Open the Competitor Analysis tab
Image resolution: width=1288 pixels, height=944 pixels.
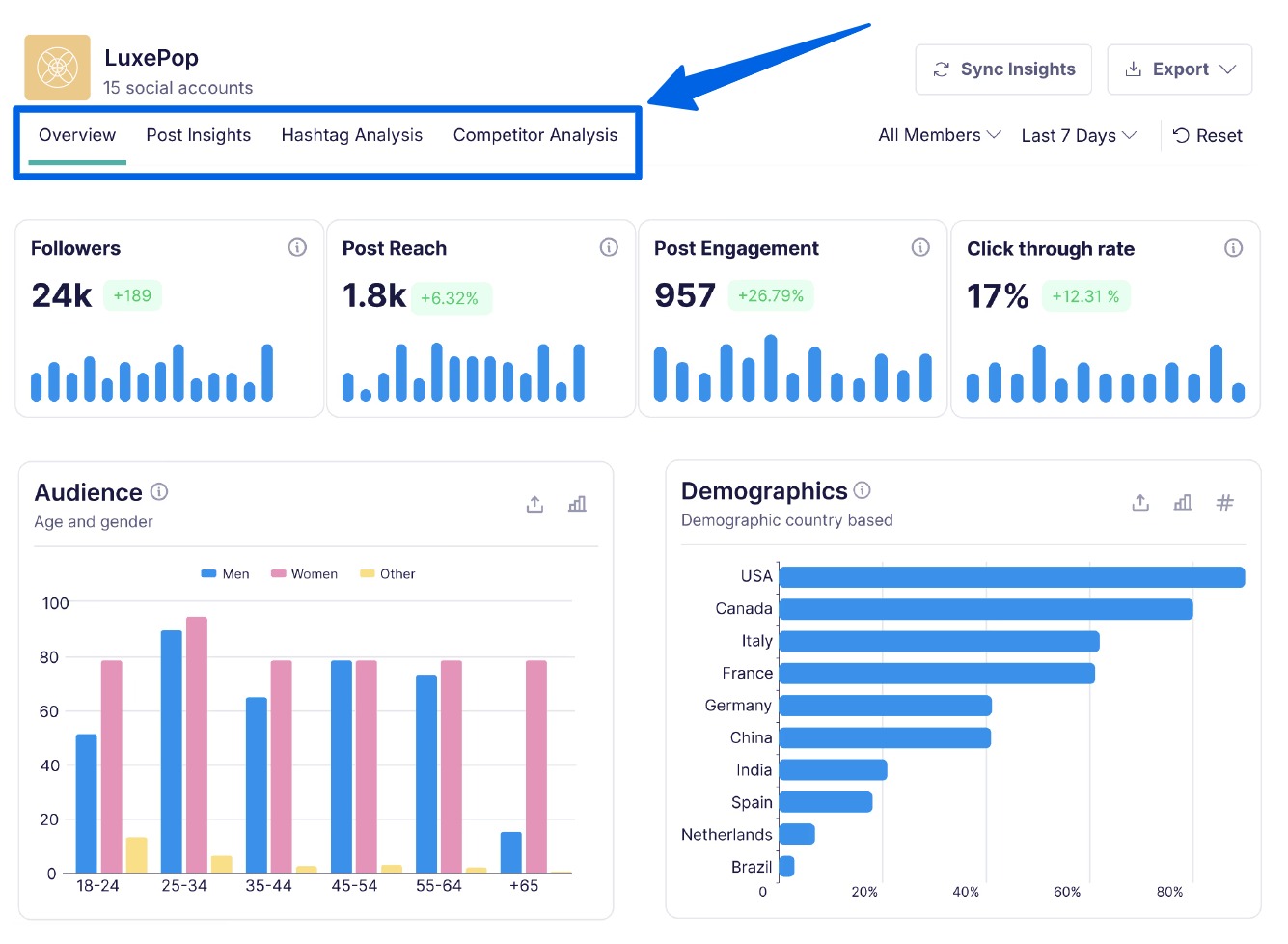[x=535, y=135]
